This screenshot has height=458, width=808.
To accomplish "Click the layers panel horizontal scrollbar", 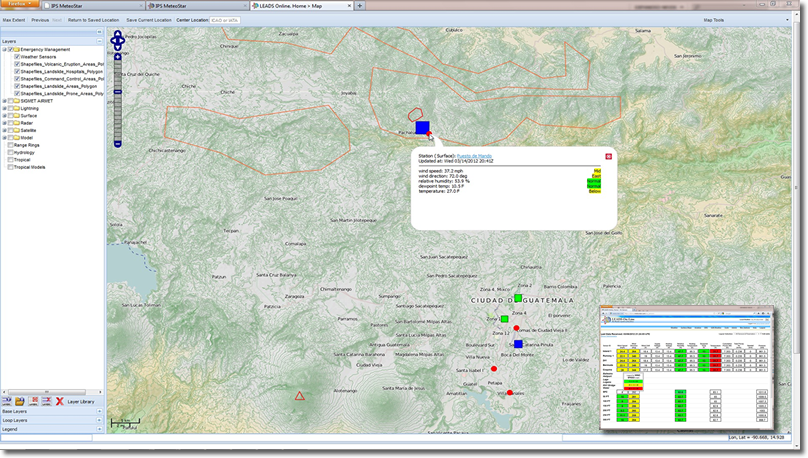I will pyautogui.click(x=46, y=392).
